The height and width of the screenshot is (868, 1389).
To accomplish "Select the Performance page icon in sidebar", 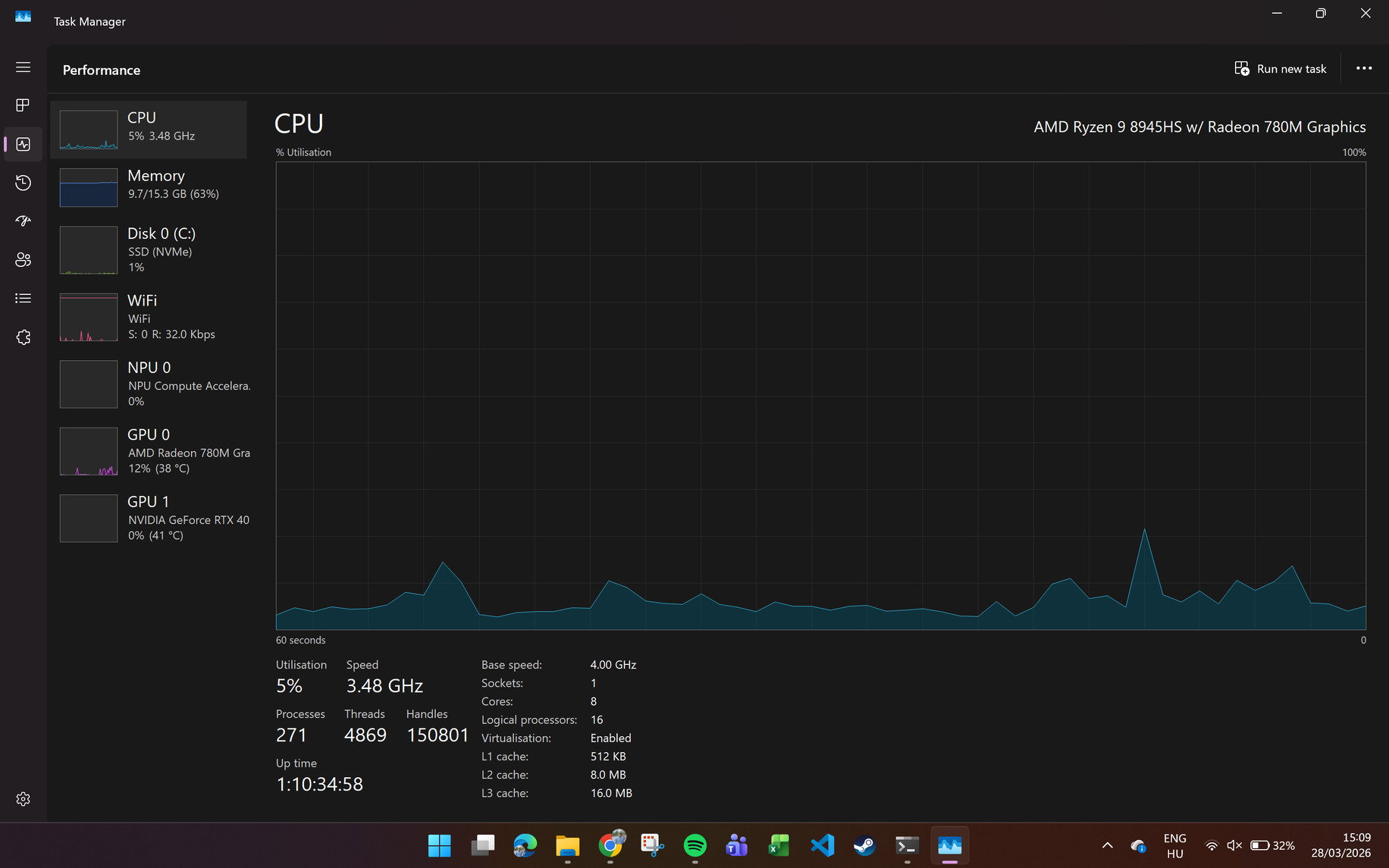I will click(24, 144).
